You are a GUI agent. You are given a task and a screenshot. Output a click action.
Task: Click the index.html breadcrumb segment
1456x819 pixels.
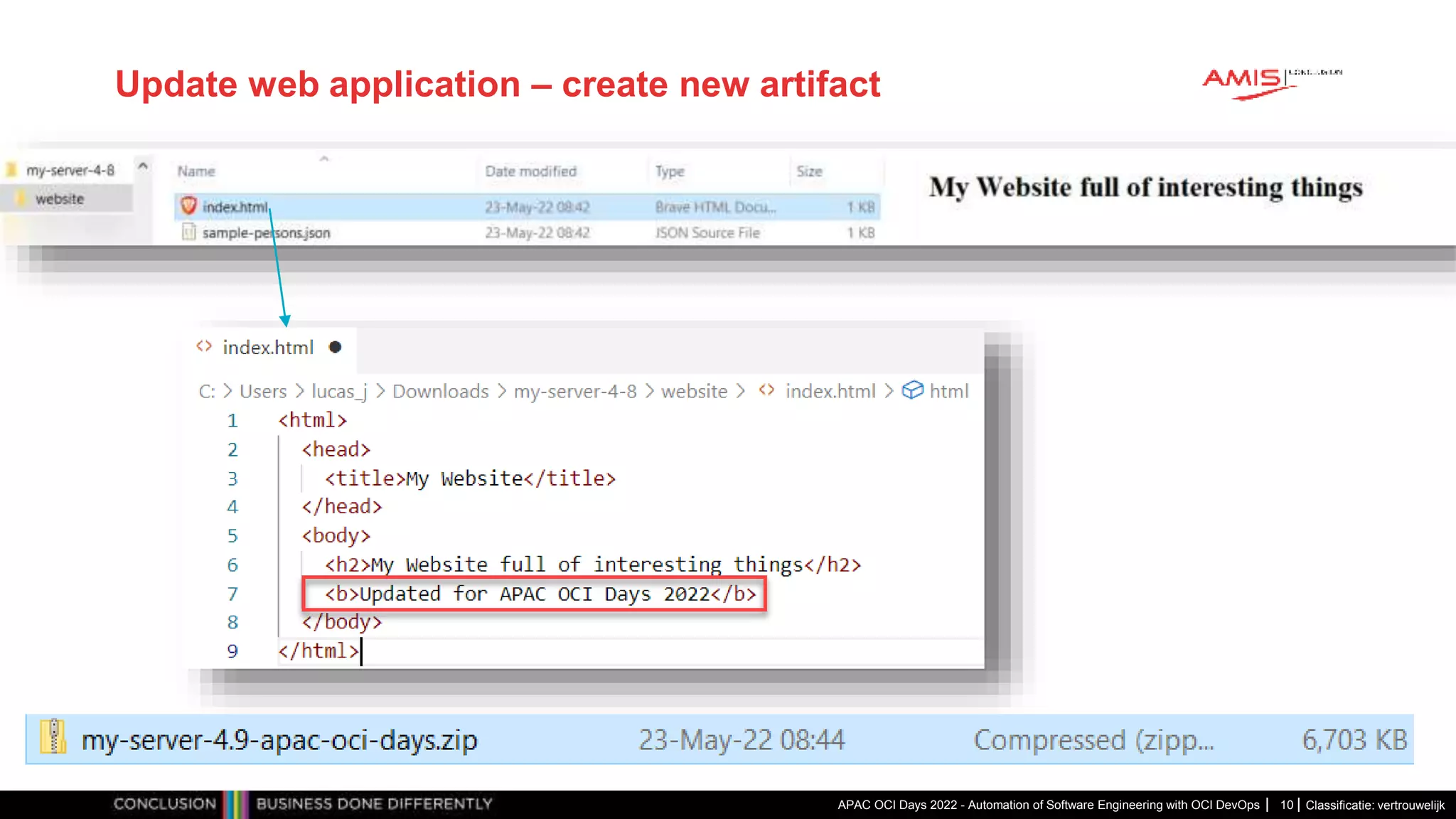tap(830, 391)
